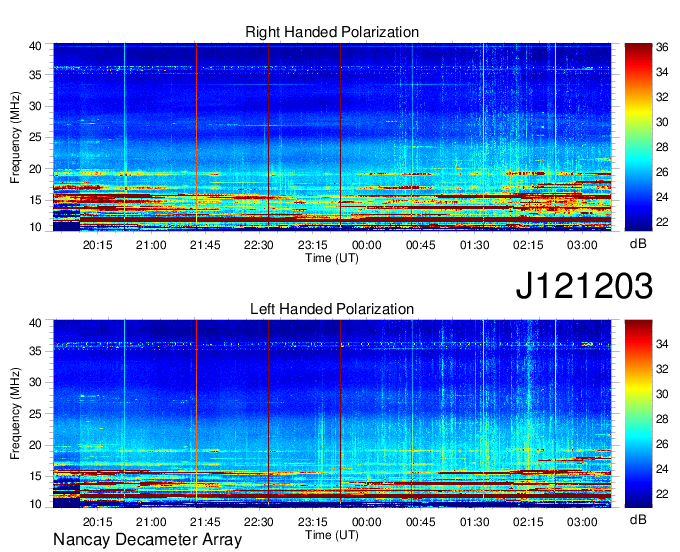
Task: Click the "30" frequency tick of Right Handed plot
Action: coord(35,106)
